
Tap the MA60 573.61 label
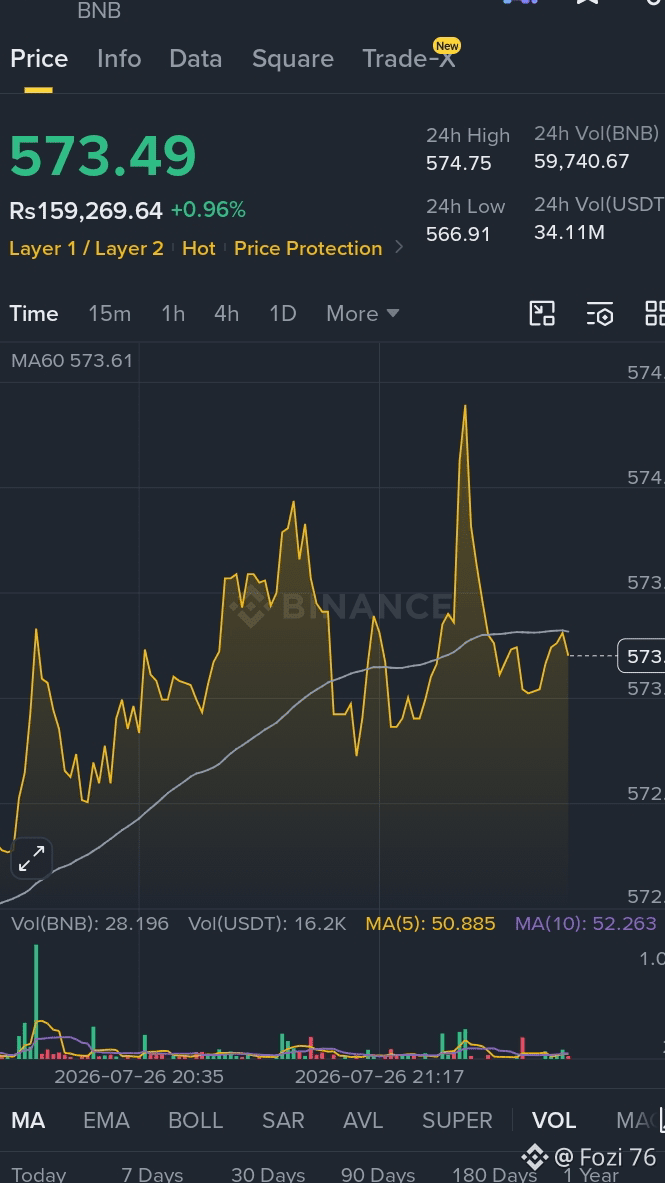coord(72,361)
